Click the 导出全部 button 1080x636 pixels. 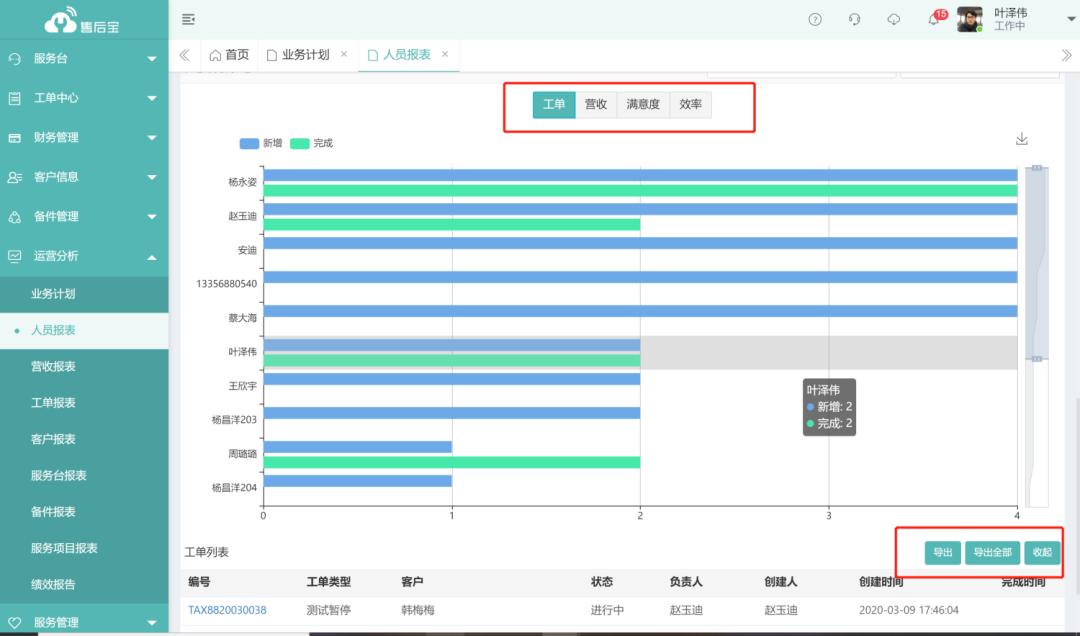click(992, 552)
